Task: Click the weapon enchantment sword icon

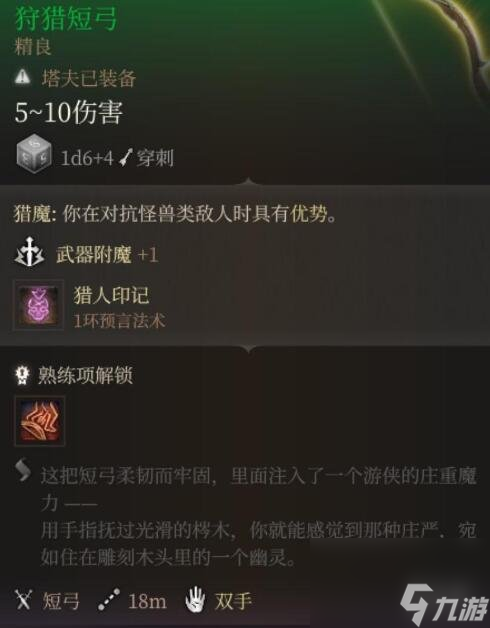Action: click(x=30, y=253)
